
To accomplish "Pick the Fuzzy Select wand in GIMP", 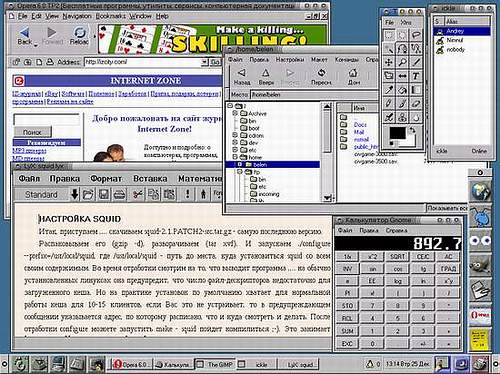I will click(389, 49).
